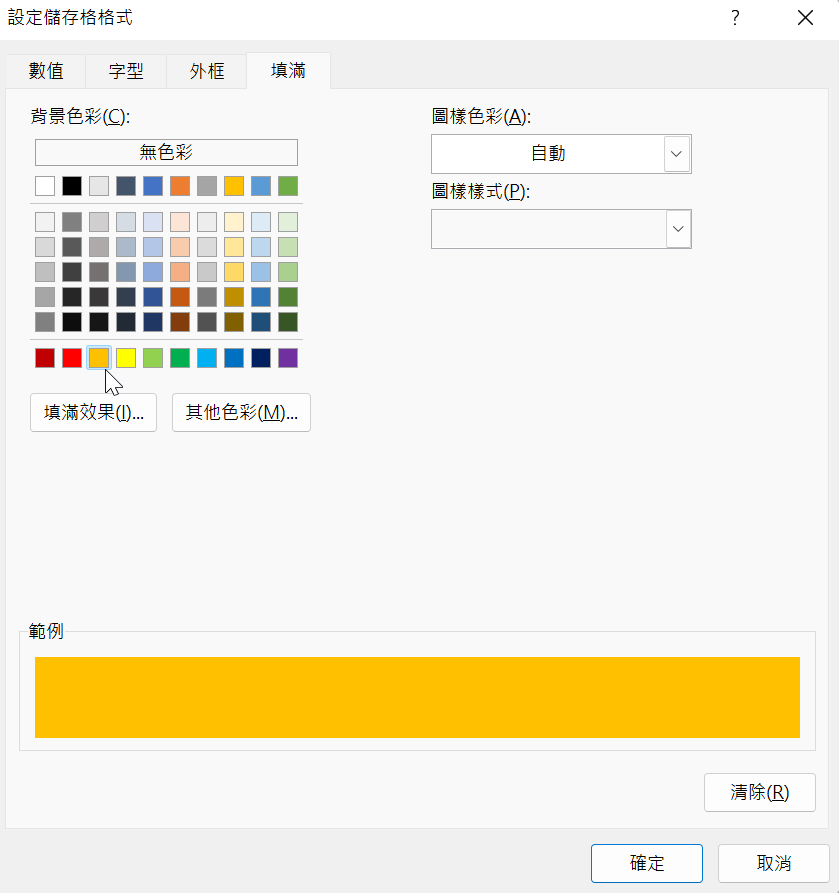Image resolution: width=839 pixels, height=893 pixels.
Task: Choose the green swatch in top theme row
Action: [288, 186]
